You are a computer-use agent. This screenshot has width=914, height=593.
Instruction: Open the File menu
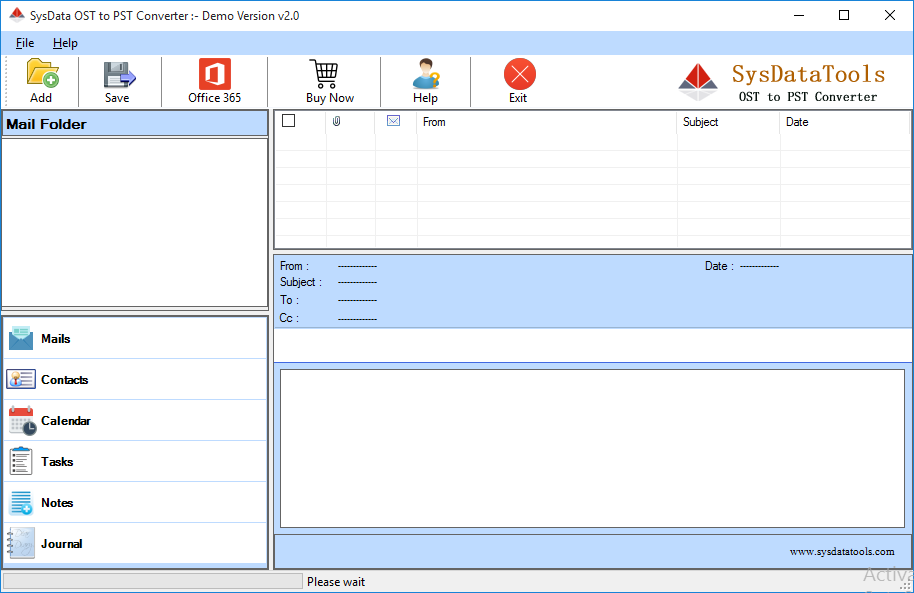(24, 43)
